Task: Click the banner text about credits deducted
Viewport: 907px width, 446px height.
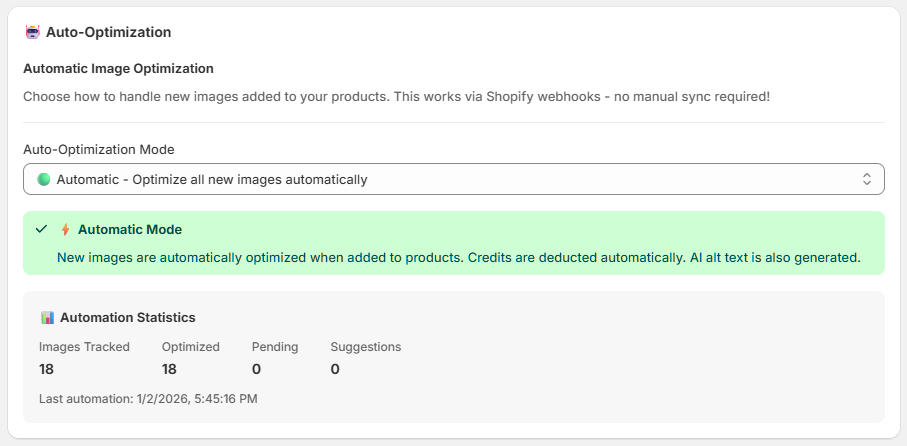Action: tap(459, 258)
